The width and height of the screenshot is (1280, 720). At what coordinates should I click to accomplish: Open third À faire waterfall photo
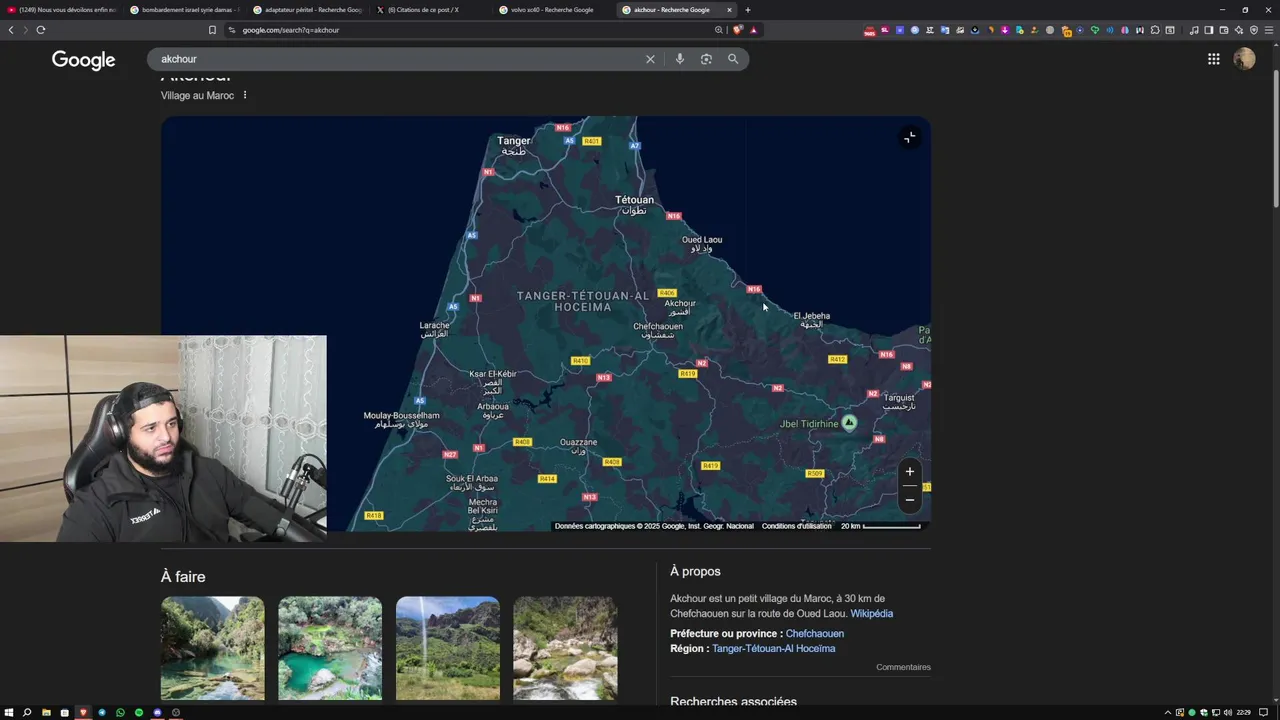448,648
